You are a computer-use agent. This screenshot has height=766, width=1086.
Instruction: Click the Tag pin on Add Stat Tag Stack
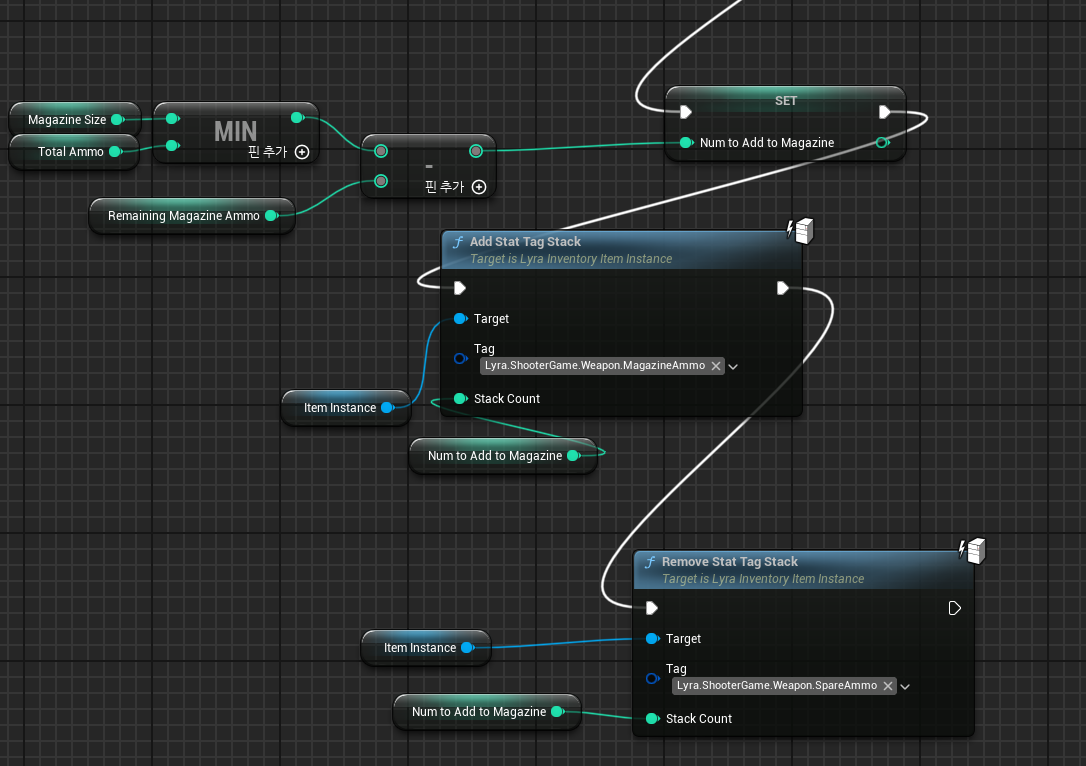[461, 358]
